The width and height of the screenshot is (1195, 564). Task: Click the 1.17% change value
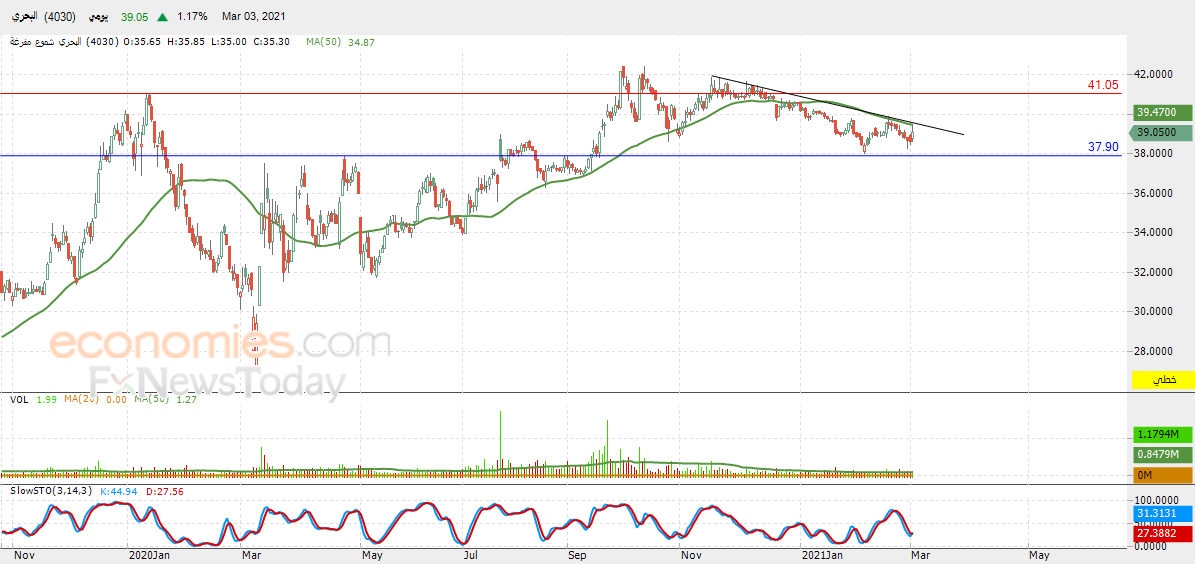pos(190,16)
